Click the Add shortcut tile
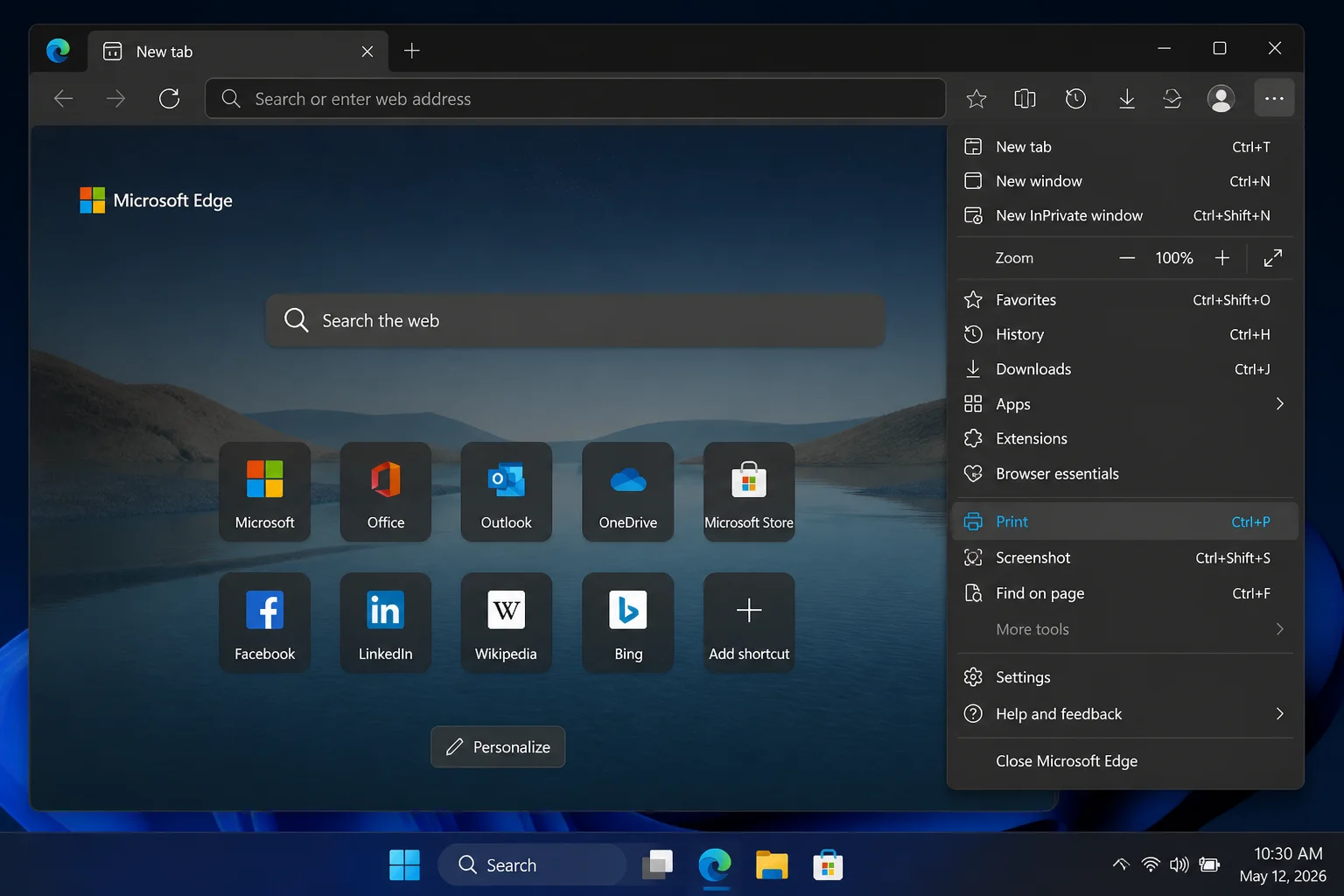1344x896 pixels. coord(749,622)
